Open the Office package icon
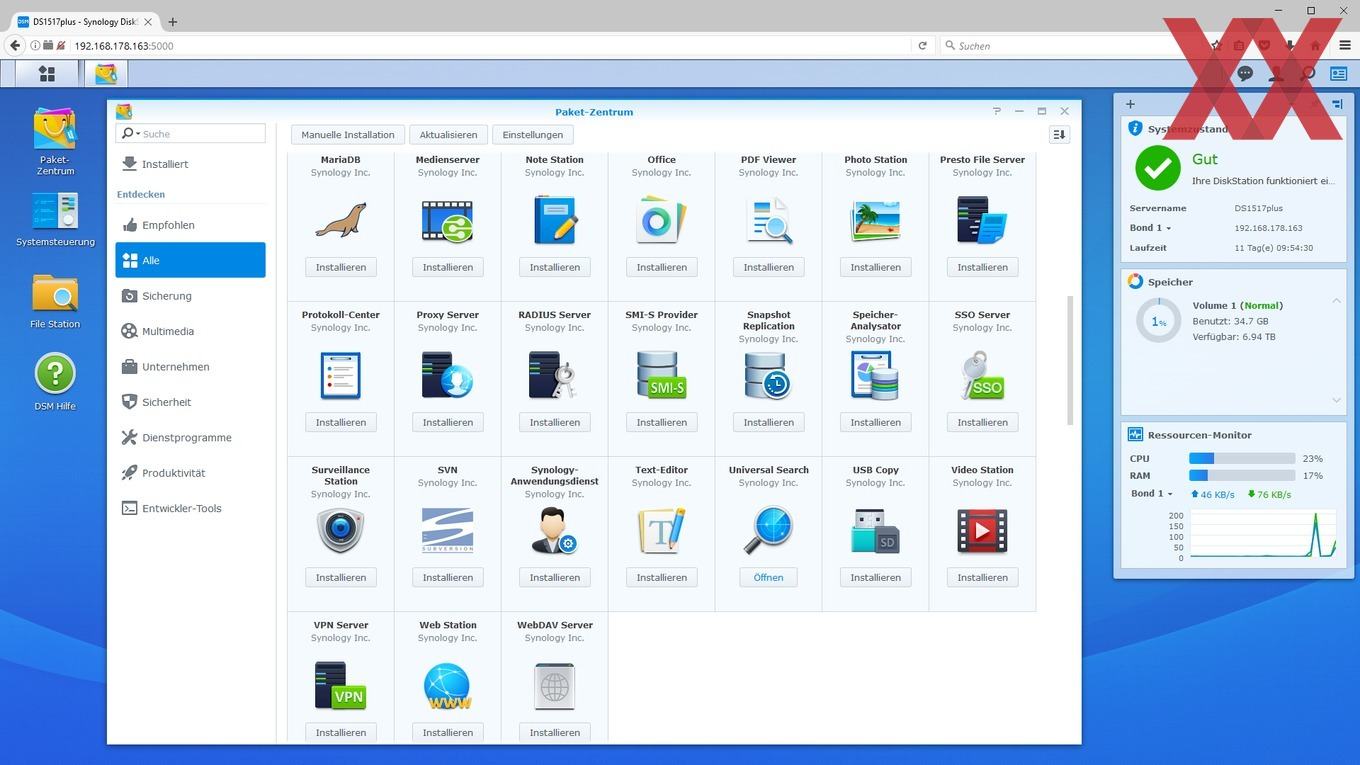1360x765 pixels. 661,220
